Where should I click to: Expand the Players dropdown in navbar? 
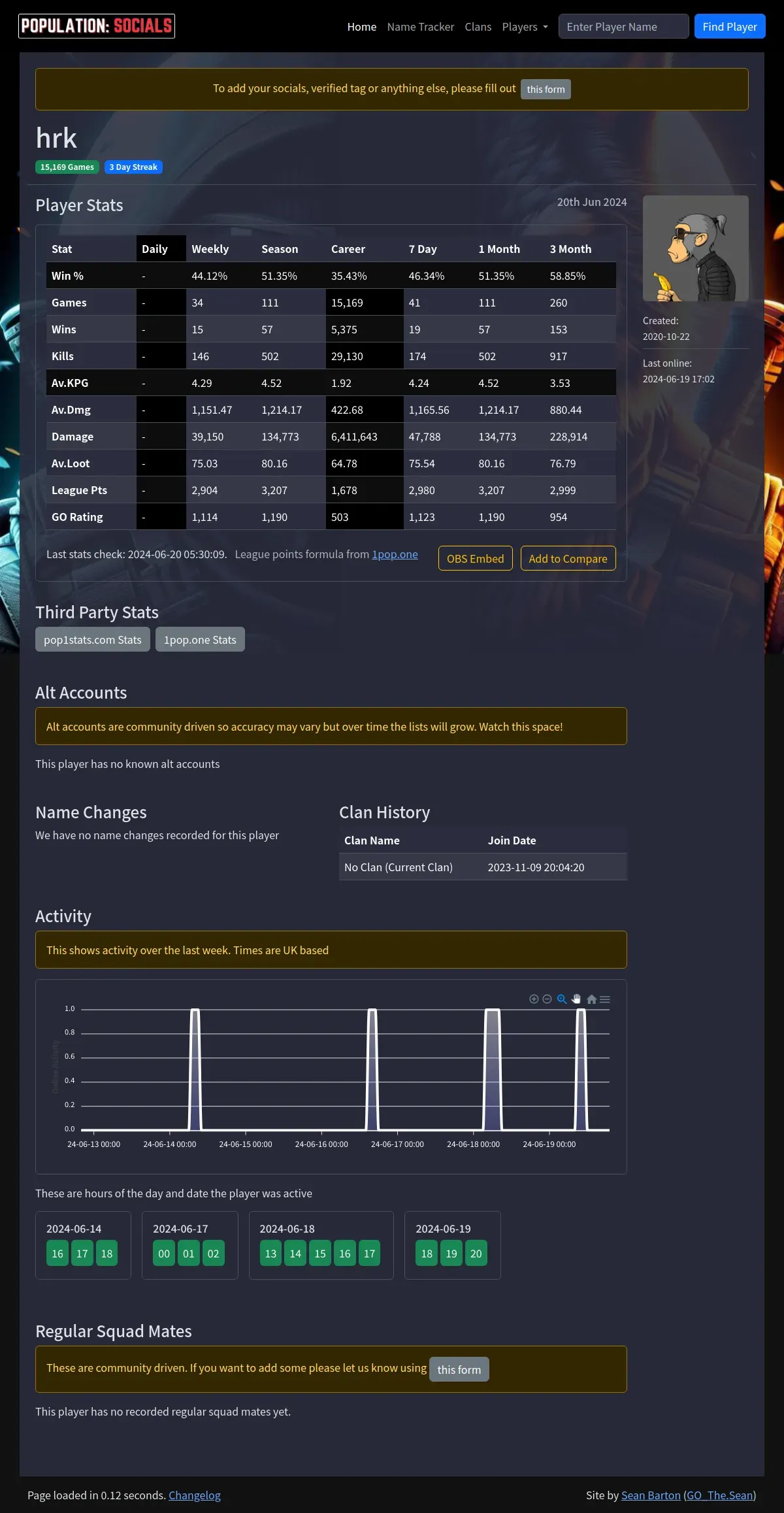click(x=525, y=27)
